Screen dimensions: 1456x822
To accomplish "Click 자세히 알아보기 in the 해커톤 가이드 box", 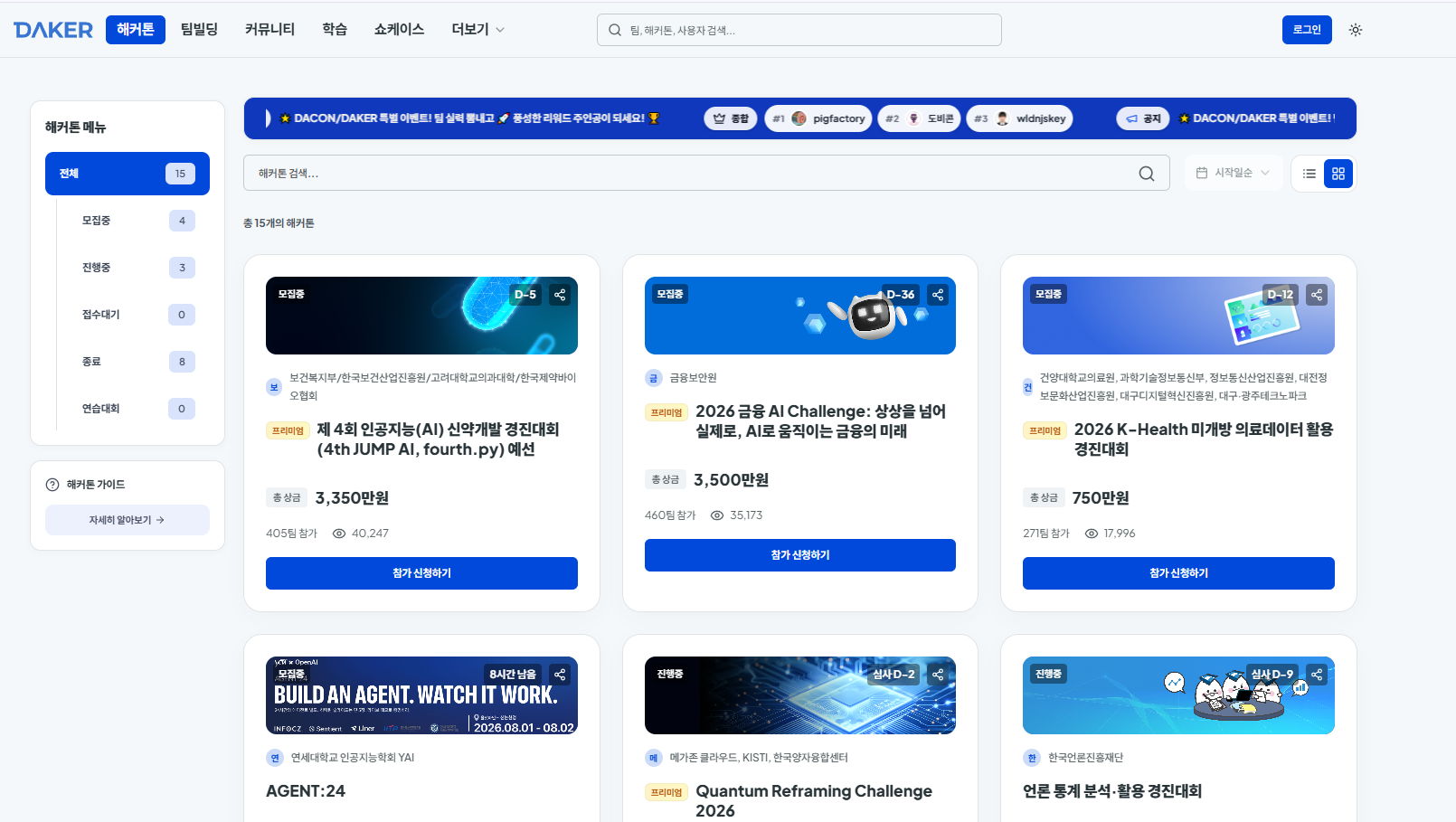I will [128, 520].
